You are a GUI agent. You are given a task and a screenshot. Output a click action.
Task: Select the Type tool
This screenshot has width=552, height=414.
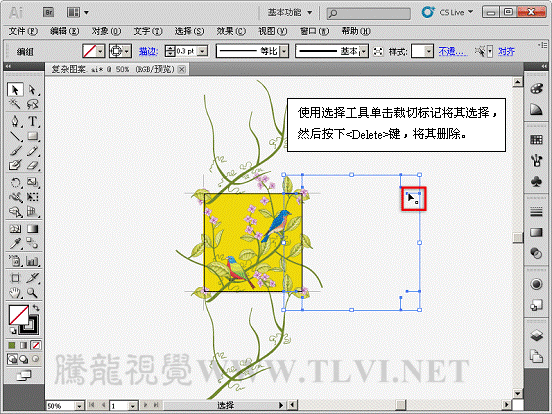(x=32, y=121)
